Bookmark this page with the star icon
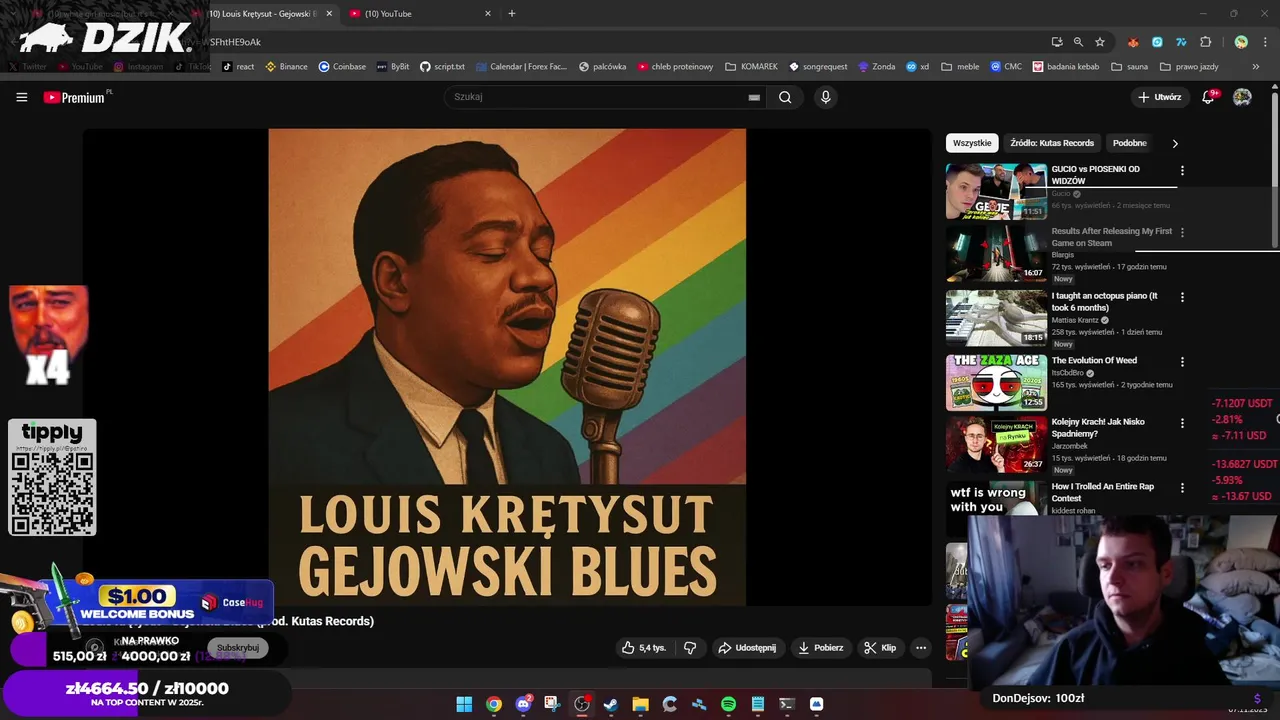The height and width of the screenshot is (720, 1280). [1100, 42]
